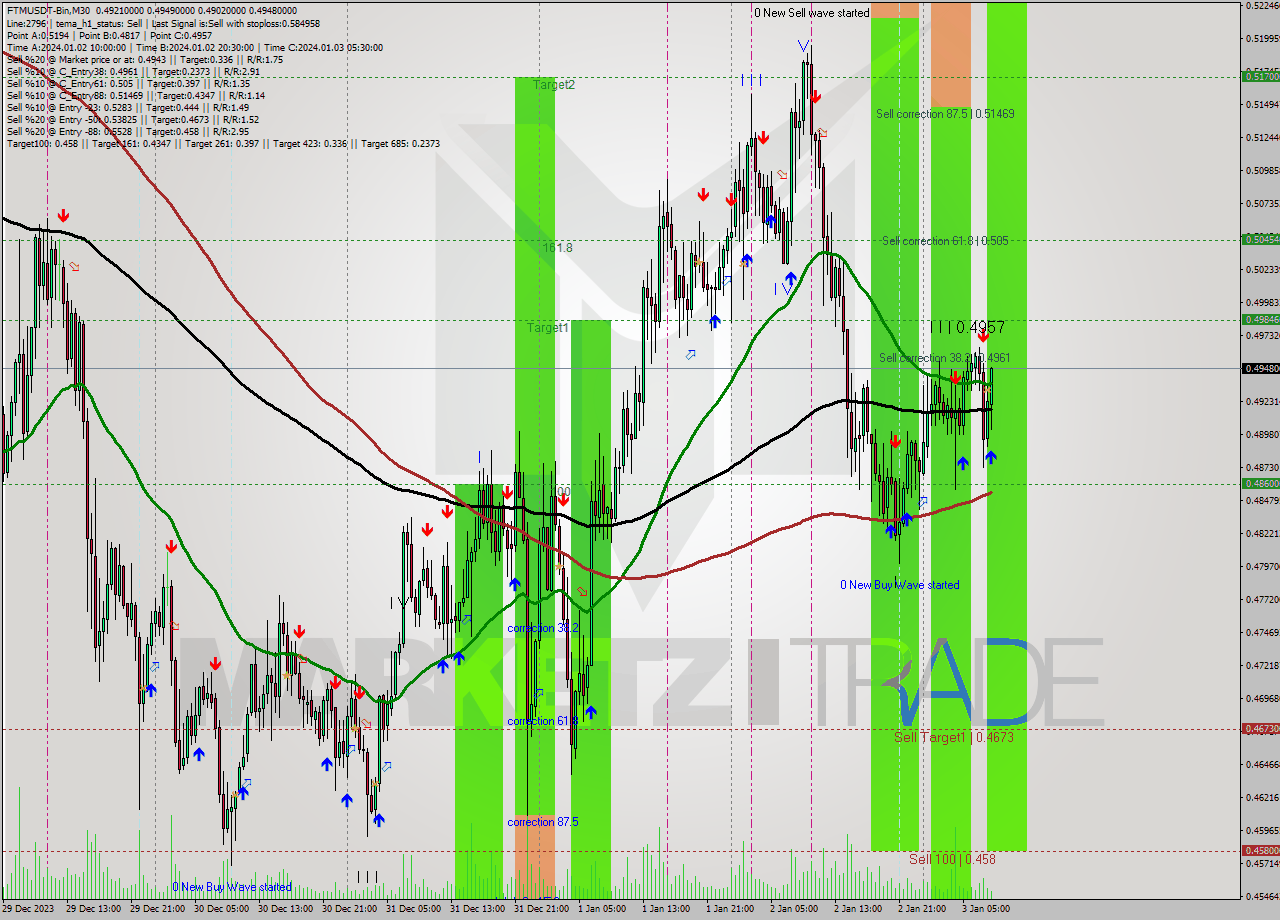Click the green 0.50454 price axis tag
Screen dimensions: 1280x920
coord(1260,239)
